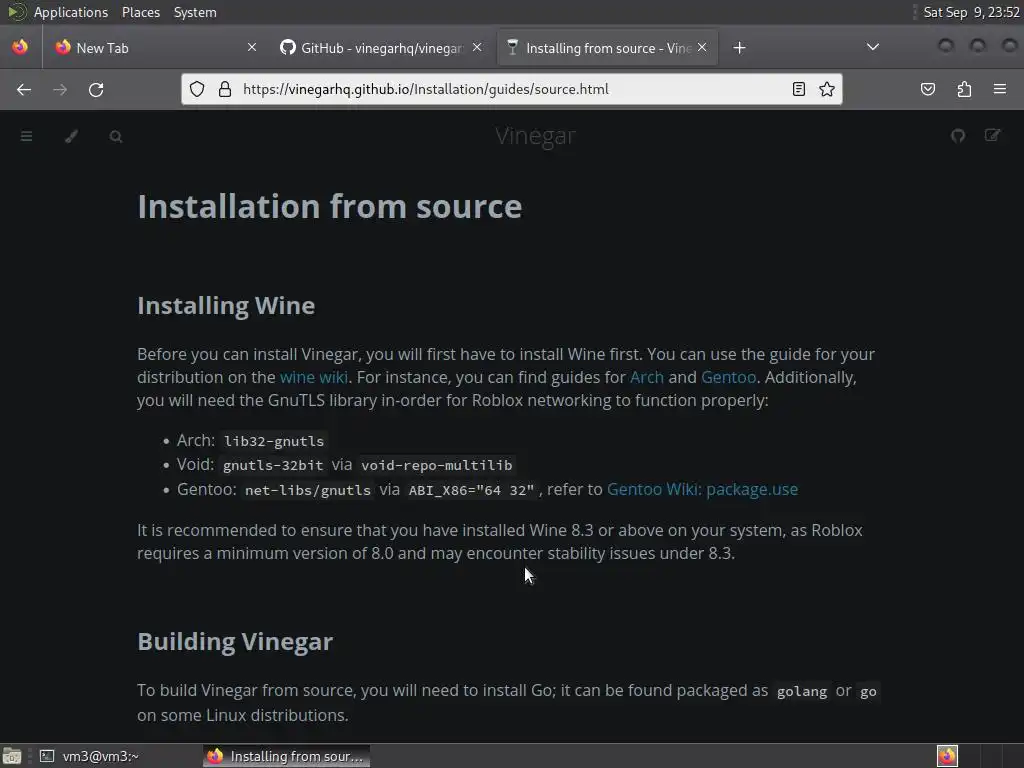Screen dimensions: 1024x768
Task: Follow the wine wiki link
Action: click(x=314, y=377)
